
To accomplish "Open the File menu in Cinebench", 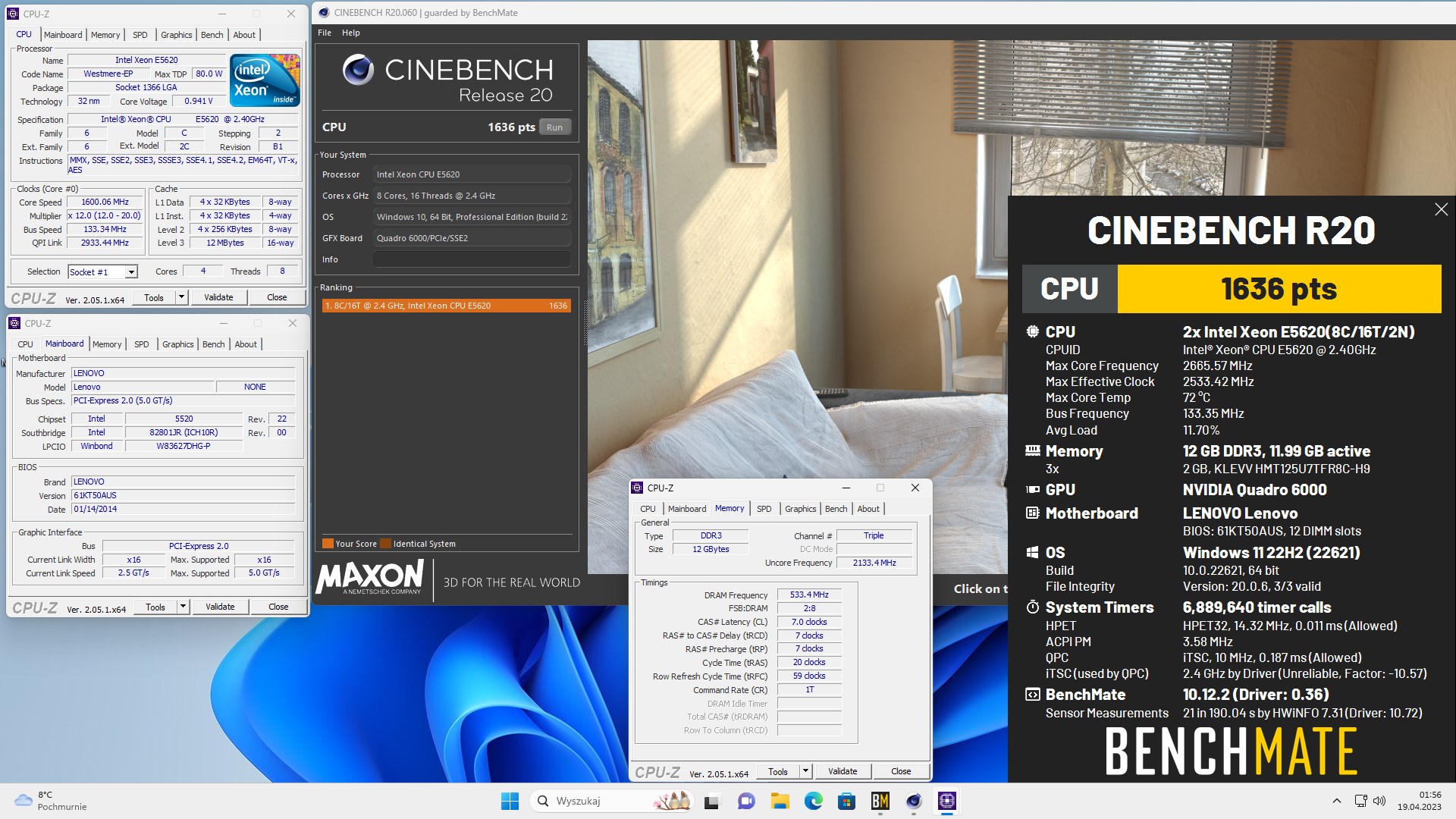I will 325,33.
